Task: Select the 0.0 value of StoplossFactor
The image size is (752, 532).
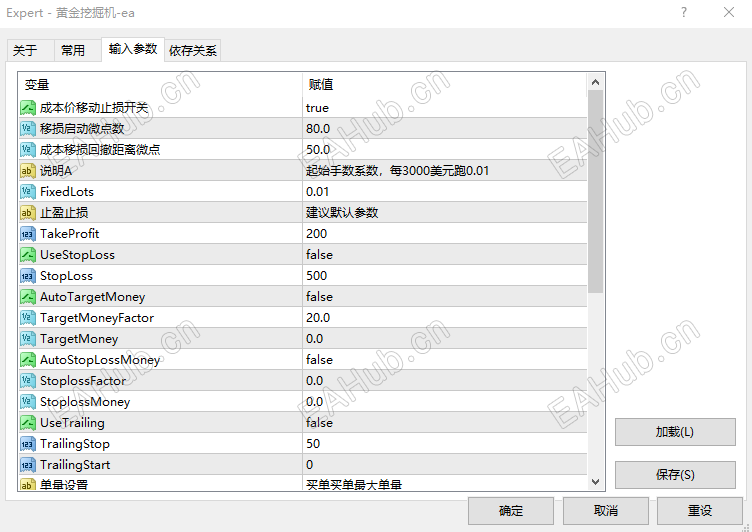Action: pos(315,381)
